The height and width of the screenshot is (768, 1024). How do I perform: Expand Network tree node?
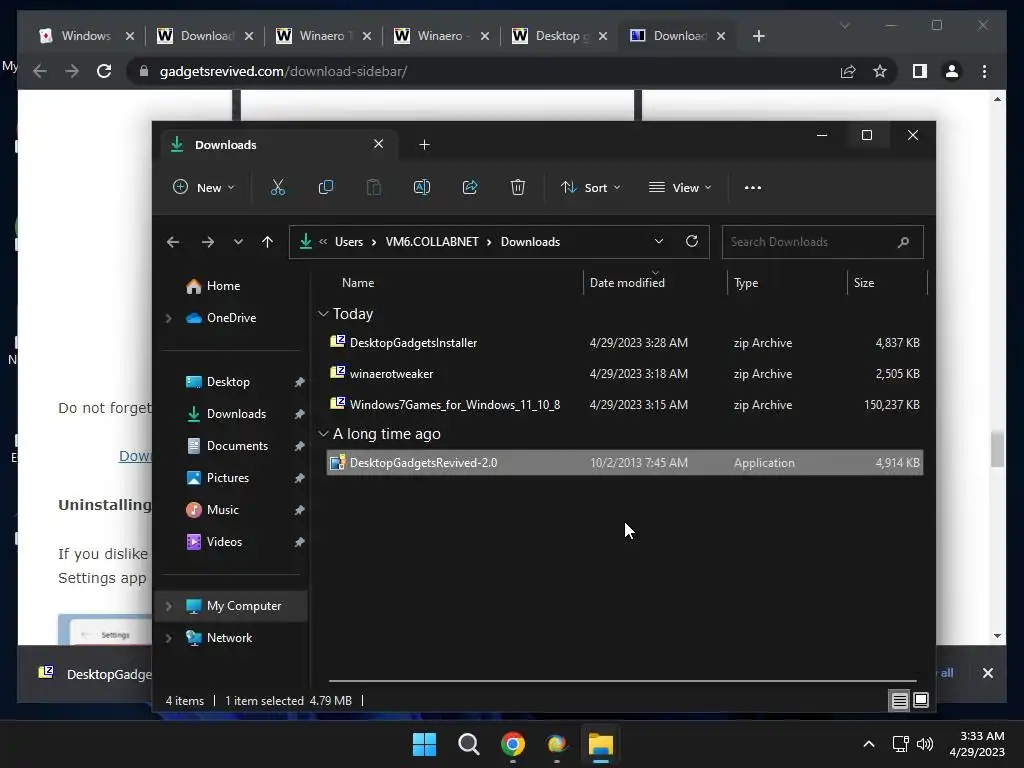168,638
